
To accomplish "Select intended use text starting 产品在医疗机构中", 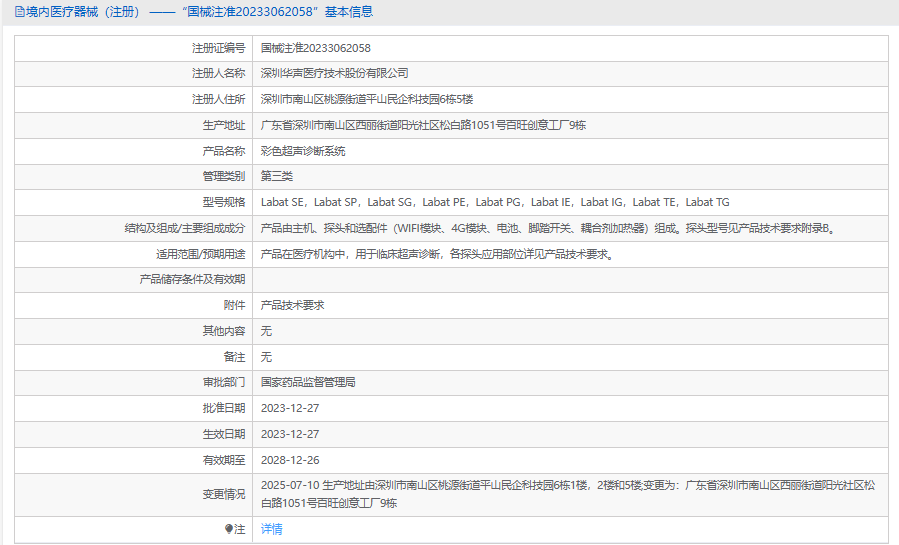I will (439, 254).
